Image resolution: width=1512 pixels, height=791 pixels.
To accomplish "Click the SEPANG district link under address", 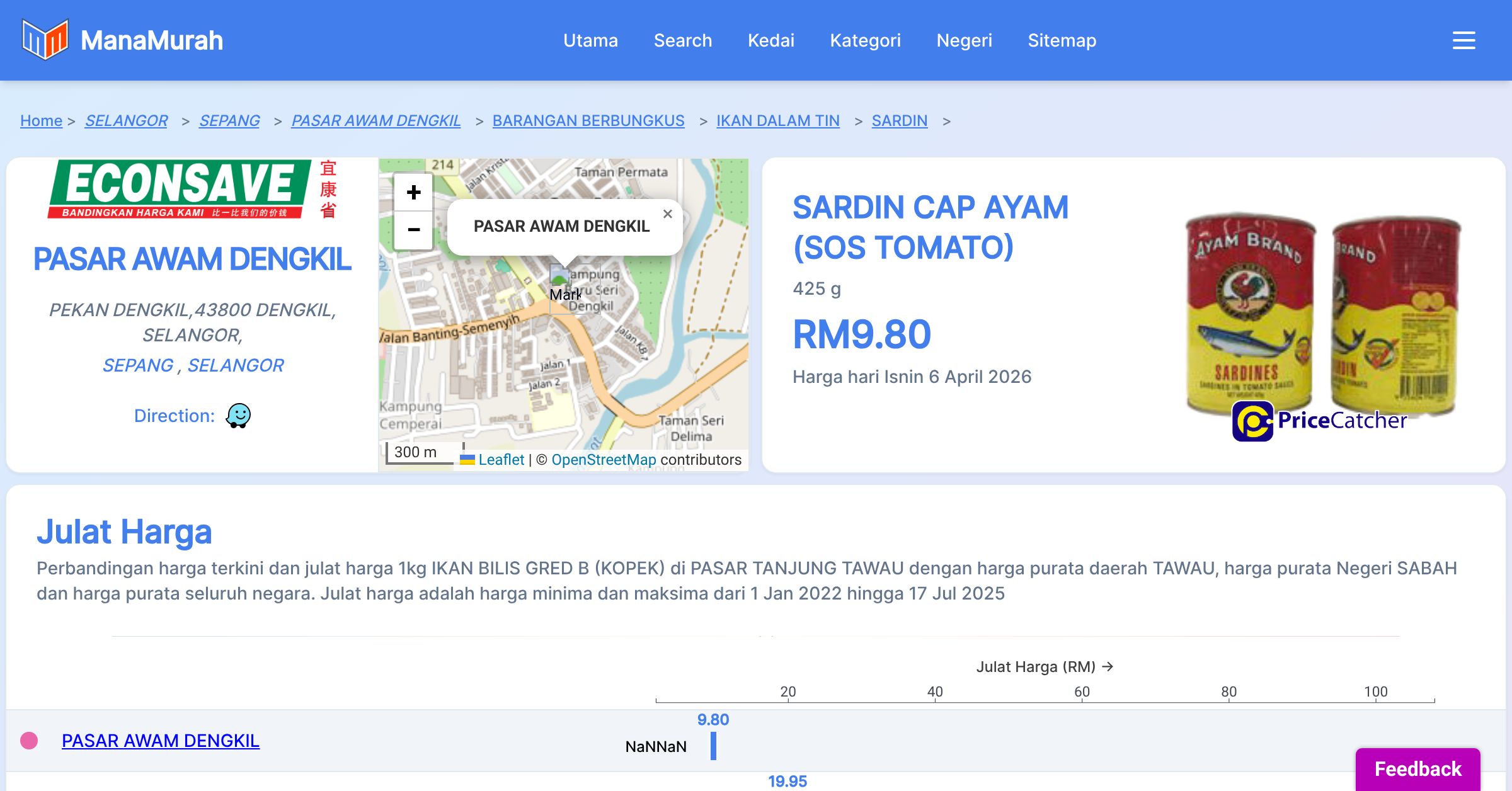I will pyautogui.click(x=137, y=365).
